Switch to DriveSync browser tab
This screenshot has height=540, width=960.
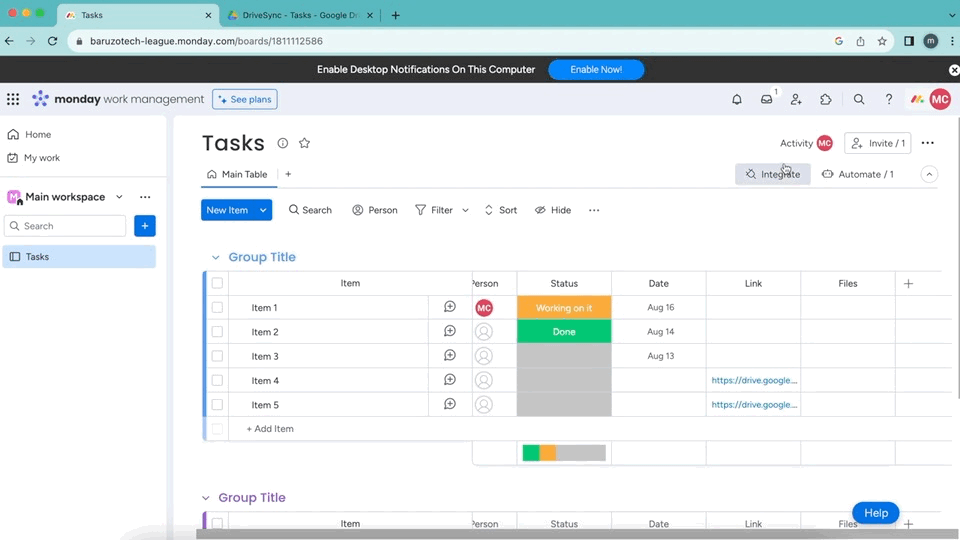coord(300,15)
